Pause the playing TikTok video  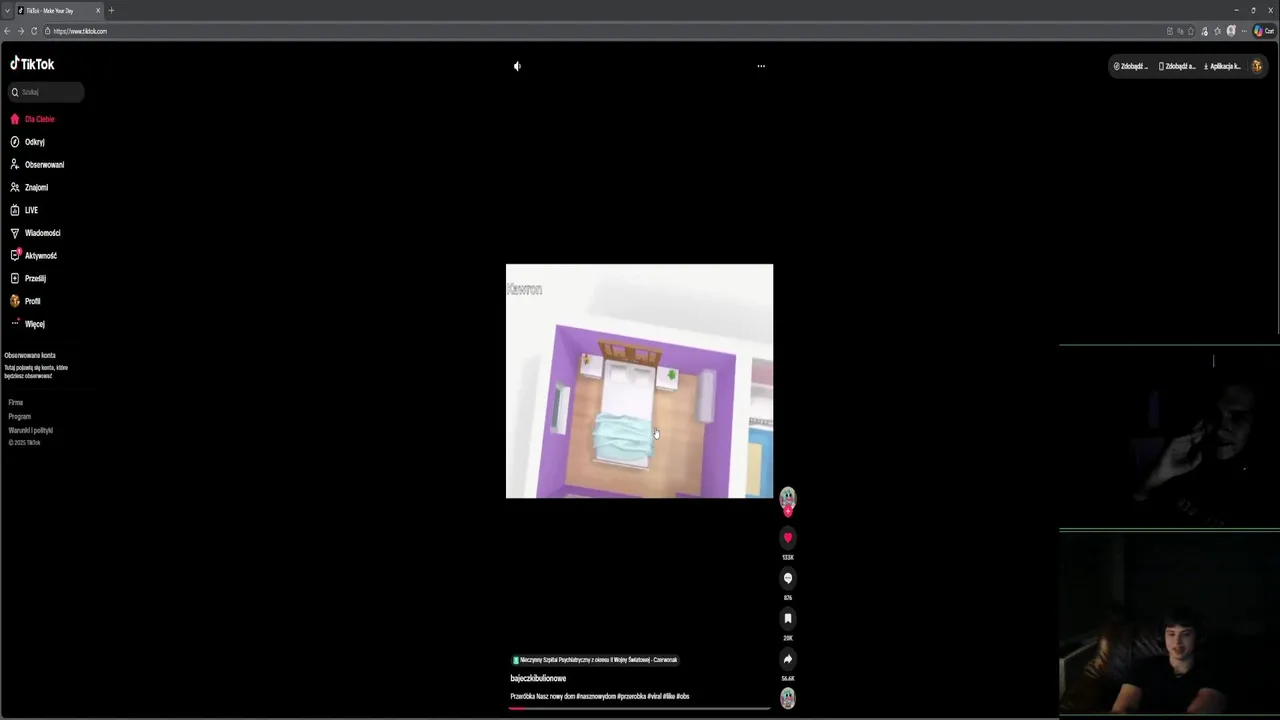tap(639, 381)
